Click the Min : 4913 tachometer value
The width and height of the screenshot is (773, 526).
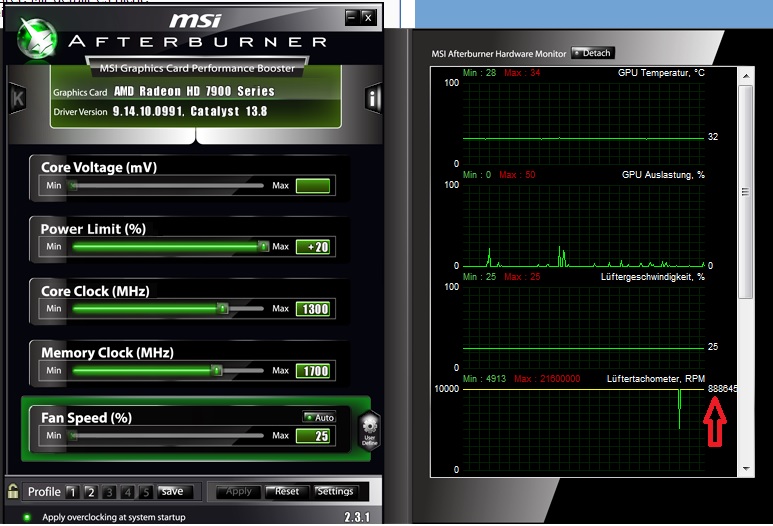pyautogui.click(x=484, y=379)
